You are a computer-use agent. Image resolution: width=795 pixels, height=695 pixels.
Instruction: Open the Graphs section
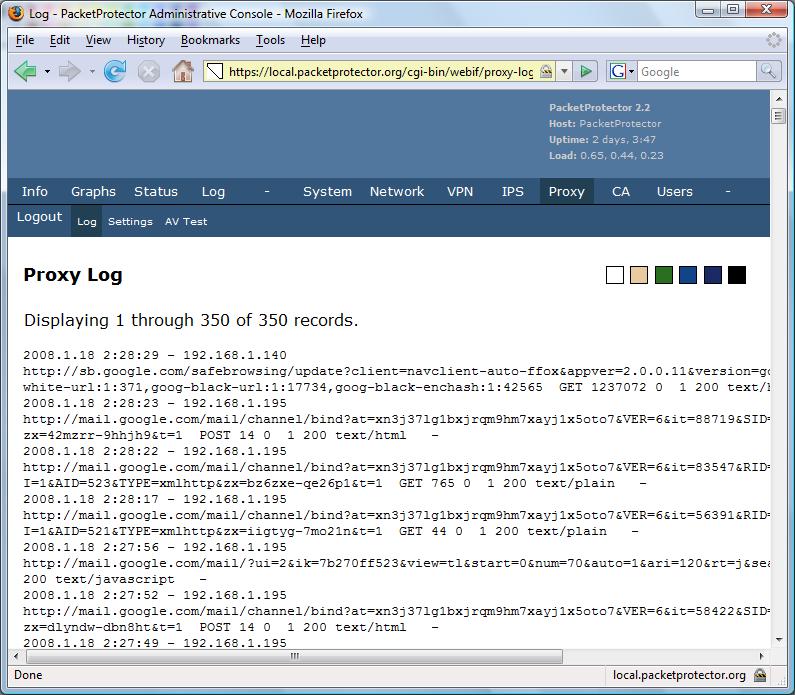tap(93, 192)
